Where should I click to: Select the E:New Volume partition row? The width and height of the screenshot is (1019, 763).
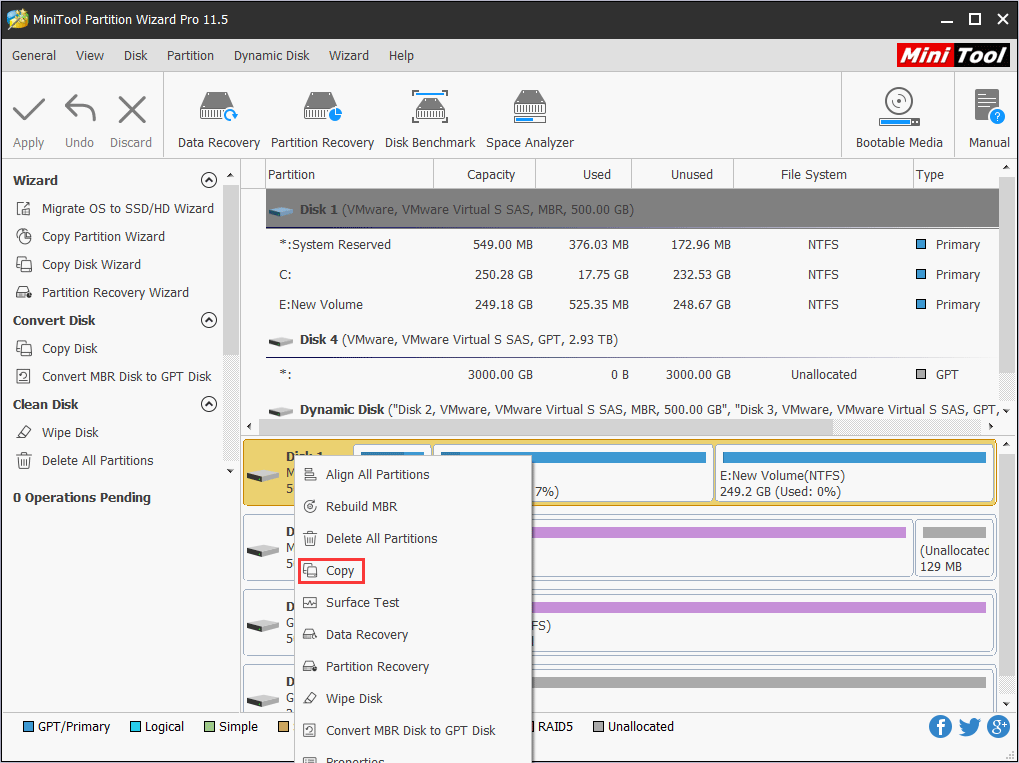click(632, 304)
